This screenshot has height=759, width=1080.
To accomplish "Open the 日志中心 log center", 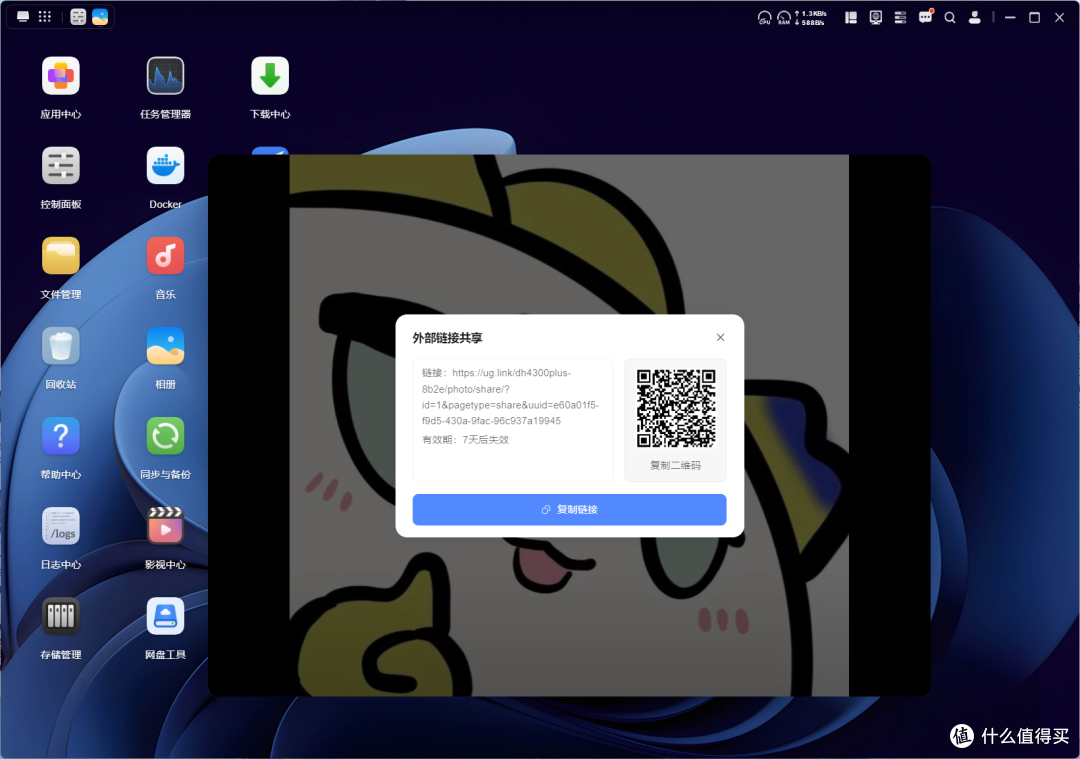I will (x=61, y=527).
